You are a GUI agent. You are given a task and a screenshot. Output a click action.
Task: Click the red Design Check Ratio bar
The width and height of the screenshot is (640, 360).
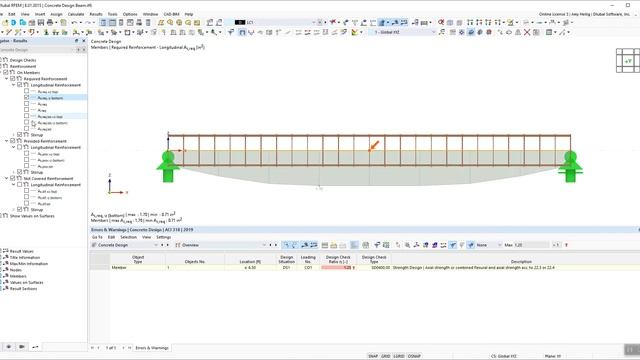click(x=337, y=267)
